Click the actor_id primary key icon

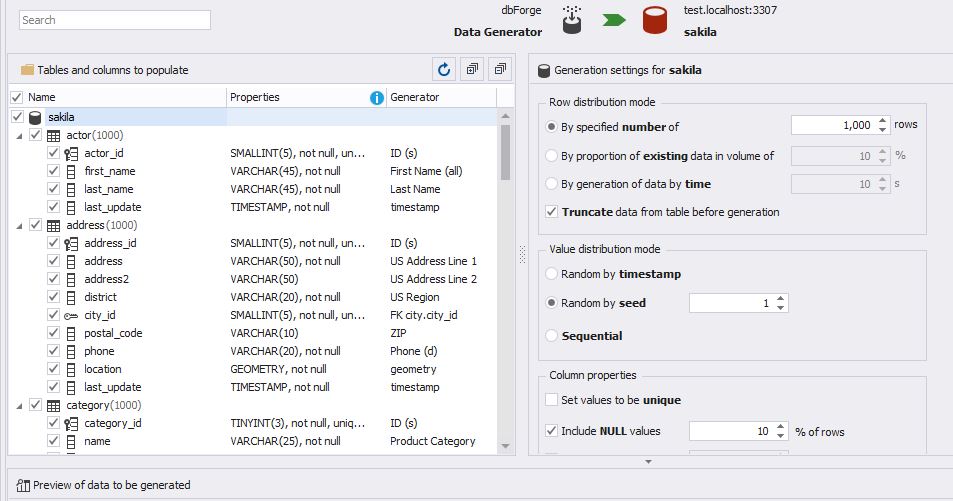click(x=71, y=154)
